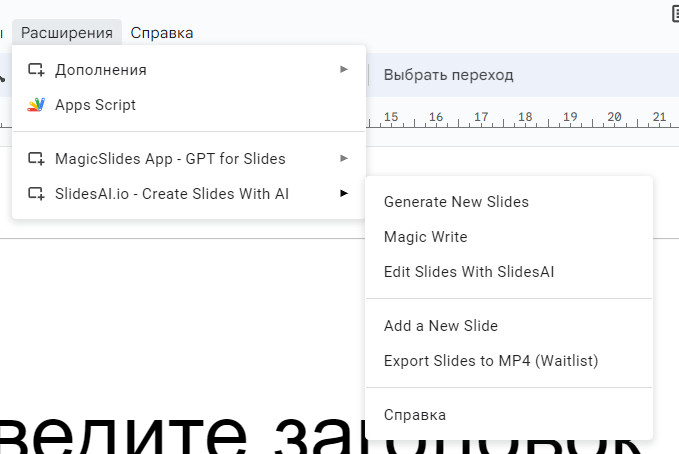This screenshot has width=679, height=454.
Task: Expand the Дополнения submenu arrow
Action: (x=344, y=70)
